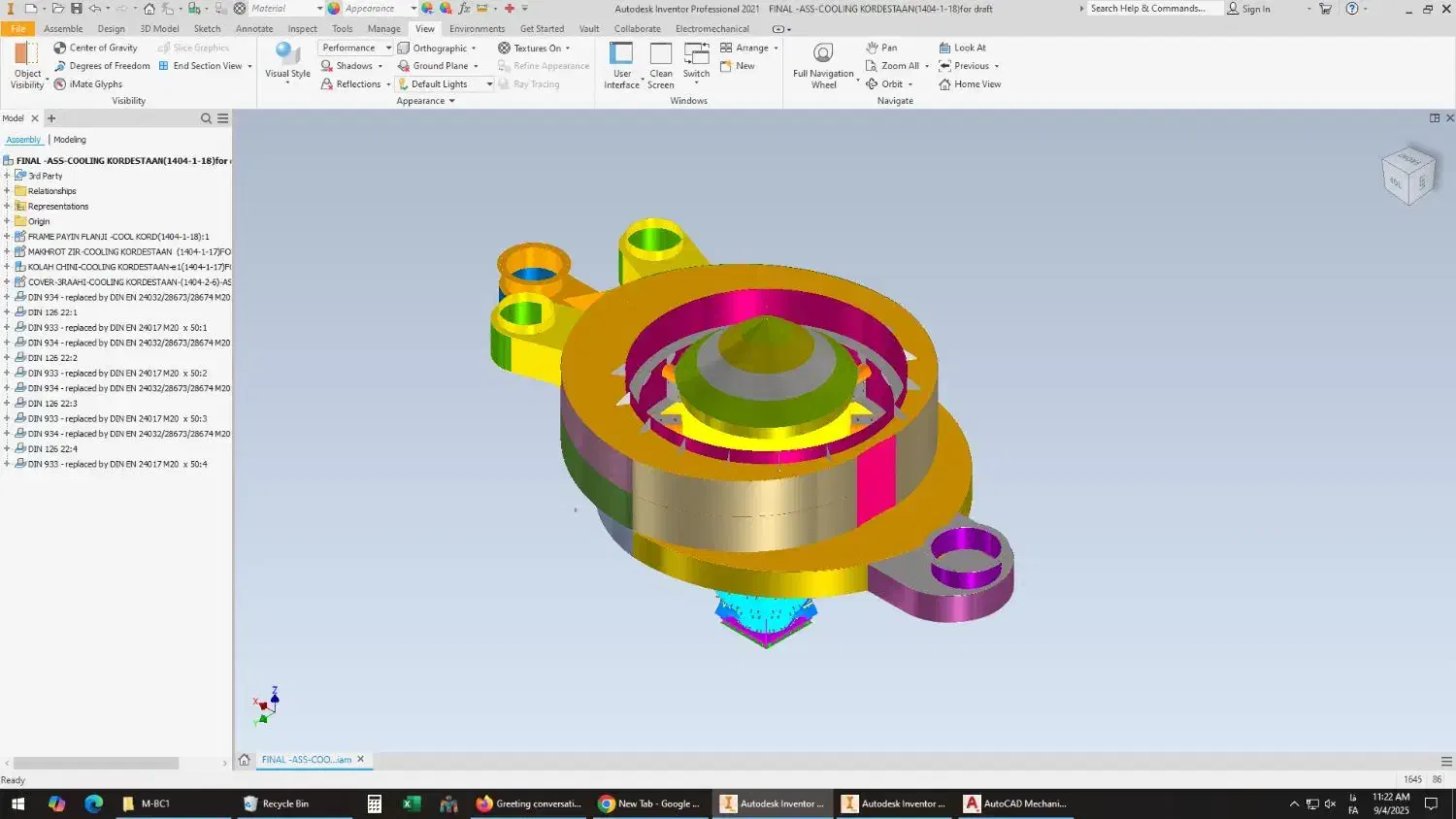
Task: Open the Orthographic projection dropdown
Action: pos(438,48)
